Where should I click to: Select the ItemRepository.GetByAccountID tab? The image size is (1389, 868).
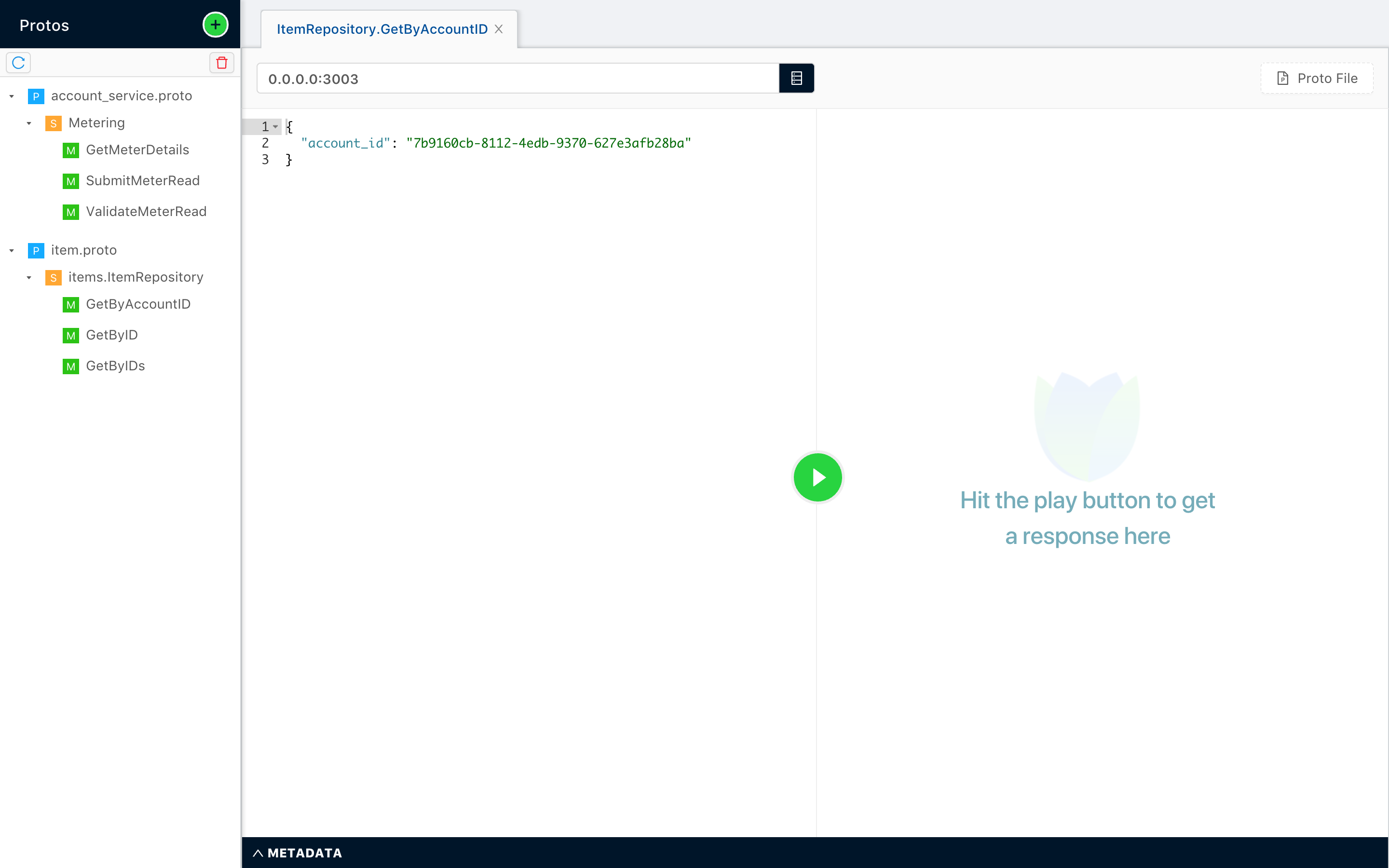coord(381,29)
